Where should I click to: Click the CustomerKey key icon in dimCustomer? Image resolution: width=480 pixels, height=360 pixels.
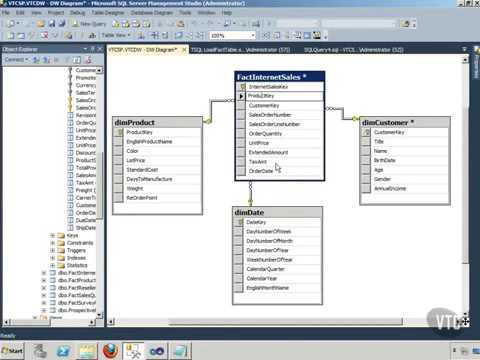tap(366, 132)
